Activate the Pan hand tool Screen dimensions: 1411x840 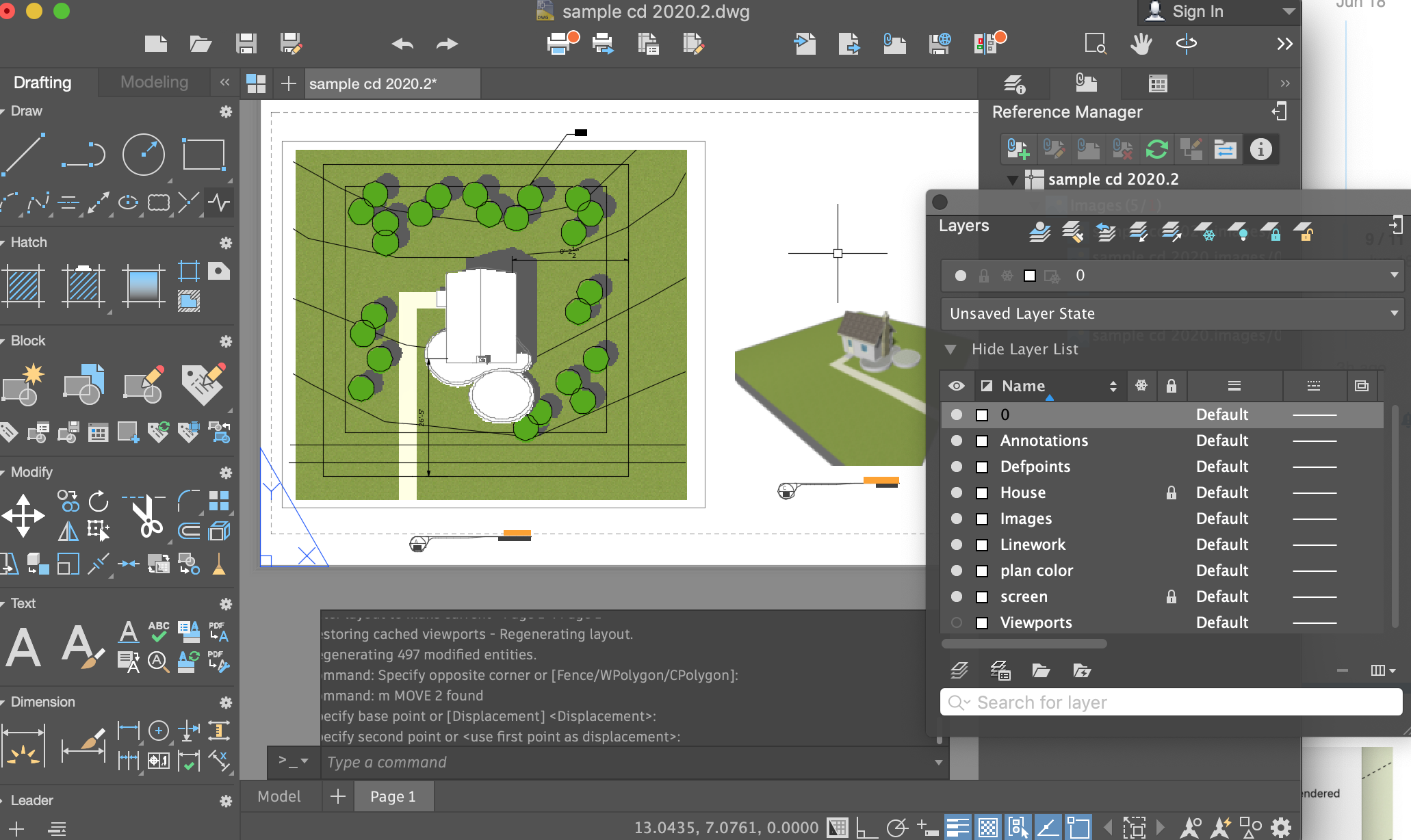[x=1141, y=44]
